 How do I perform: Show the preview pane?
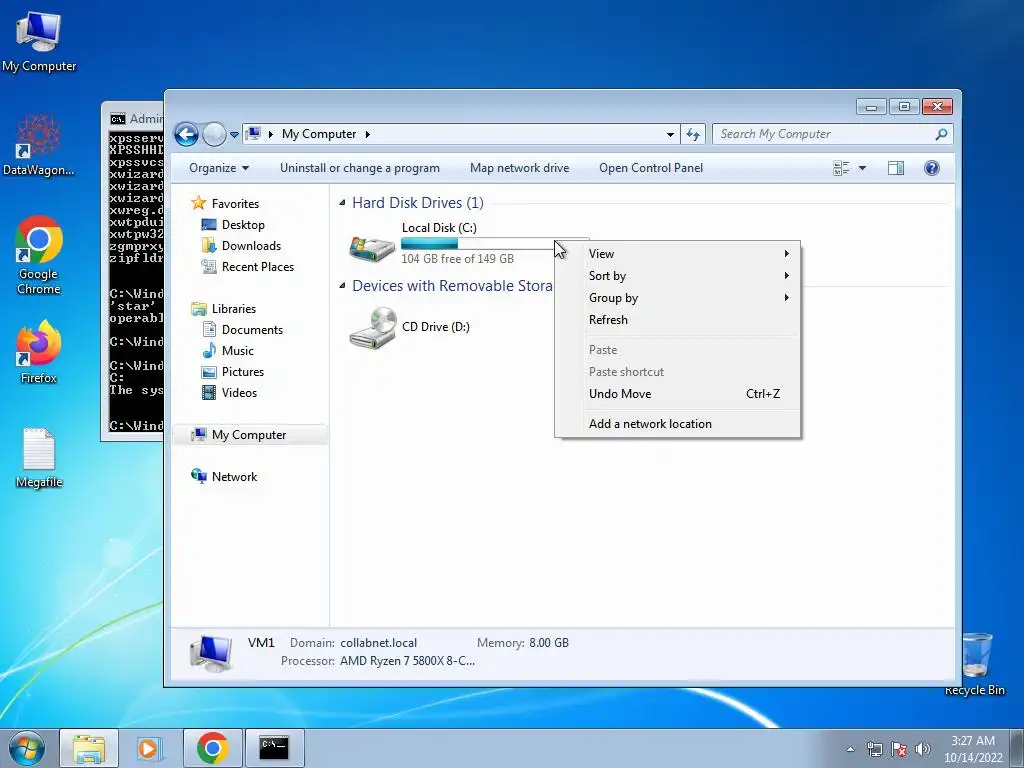pos(896,168)
